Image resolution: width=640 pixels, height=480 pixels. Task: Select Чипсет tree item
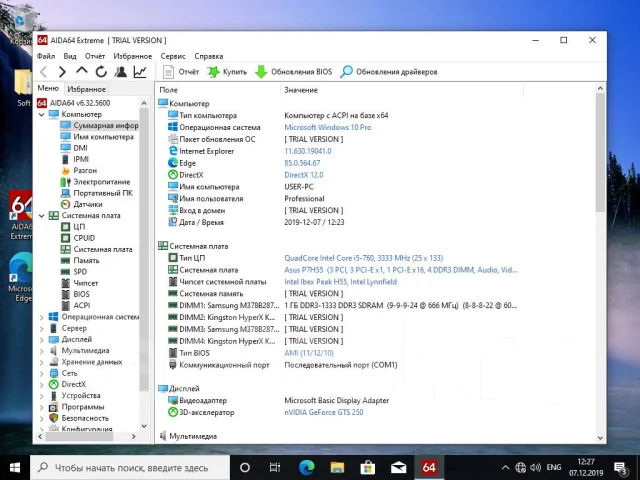click(x=80, y=283)
